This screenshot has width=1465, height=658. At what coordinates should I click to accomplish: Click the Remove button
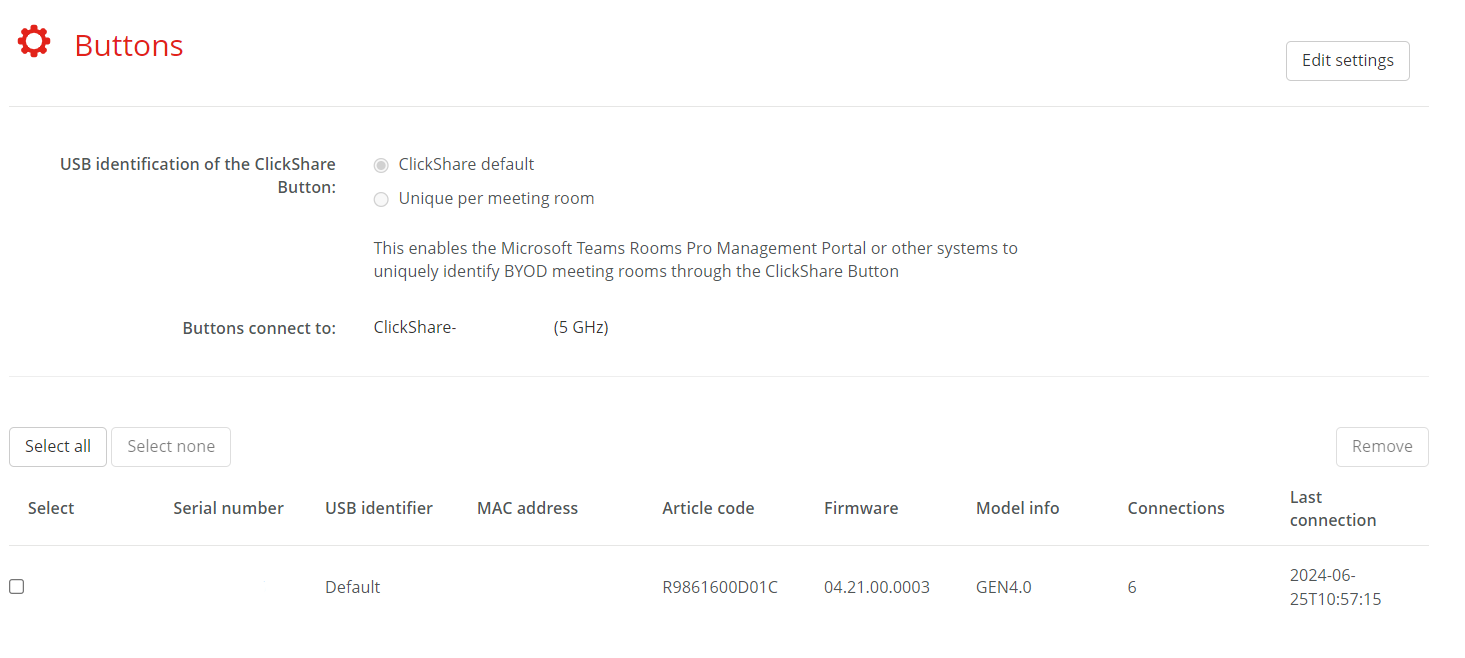point(1382,447)
